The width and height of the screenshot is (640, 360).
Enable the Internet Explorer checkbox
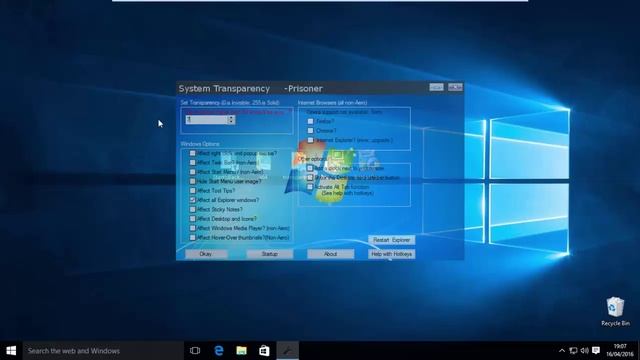click(x=310, y=140)
